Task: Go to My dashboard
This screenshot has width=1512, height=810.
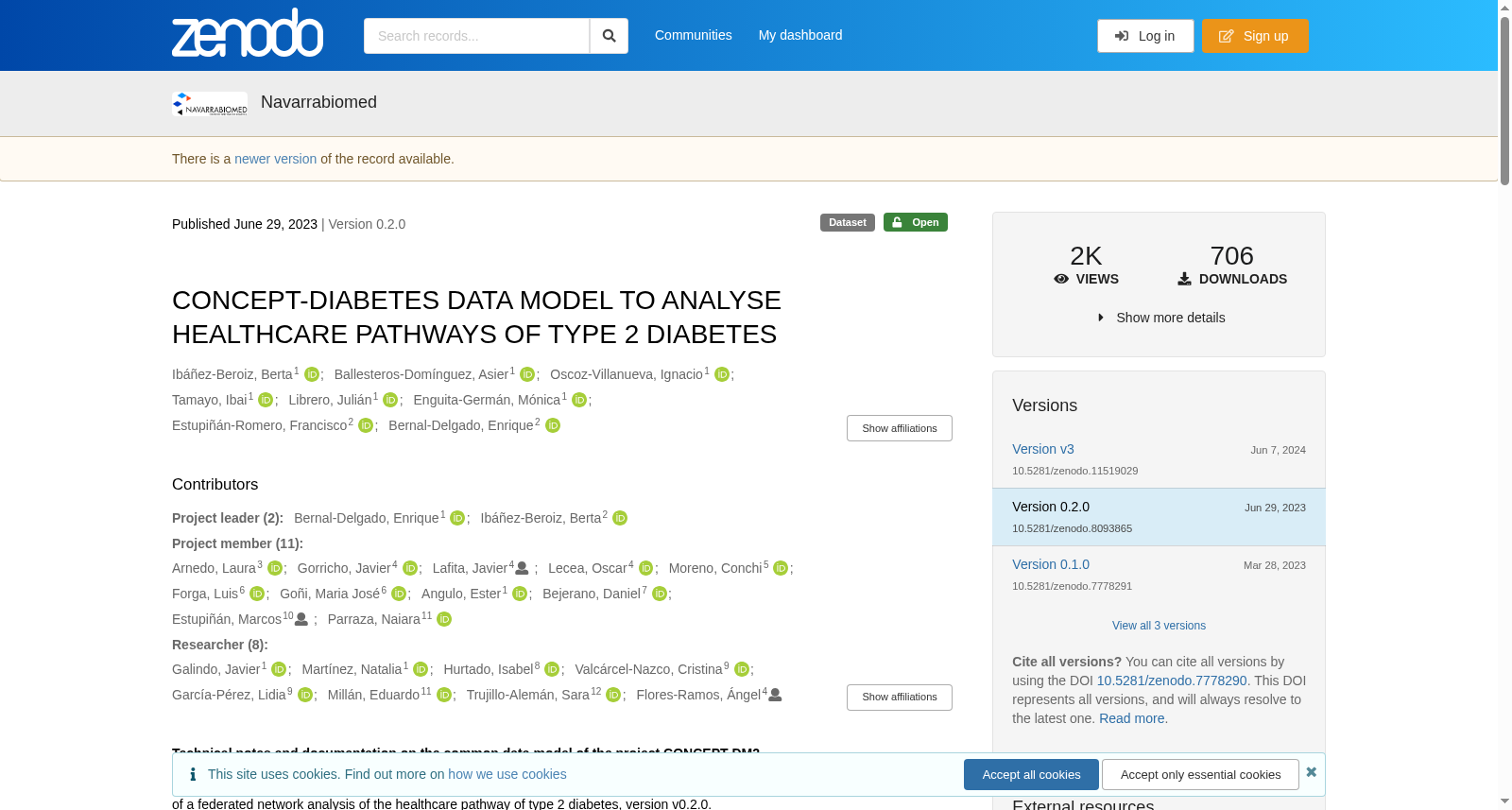Action: click(x=800, y=35)
